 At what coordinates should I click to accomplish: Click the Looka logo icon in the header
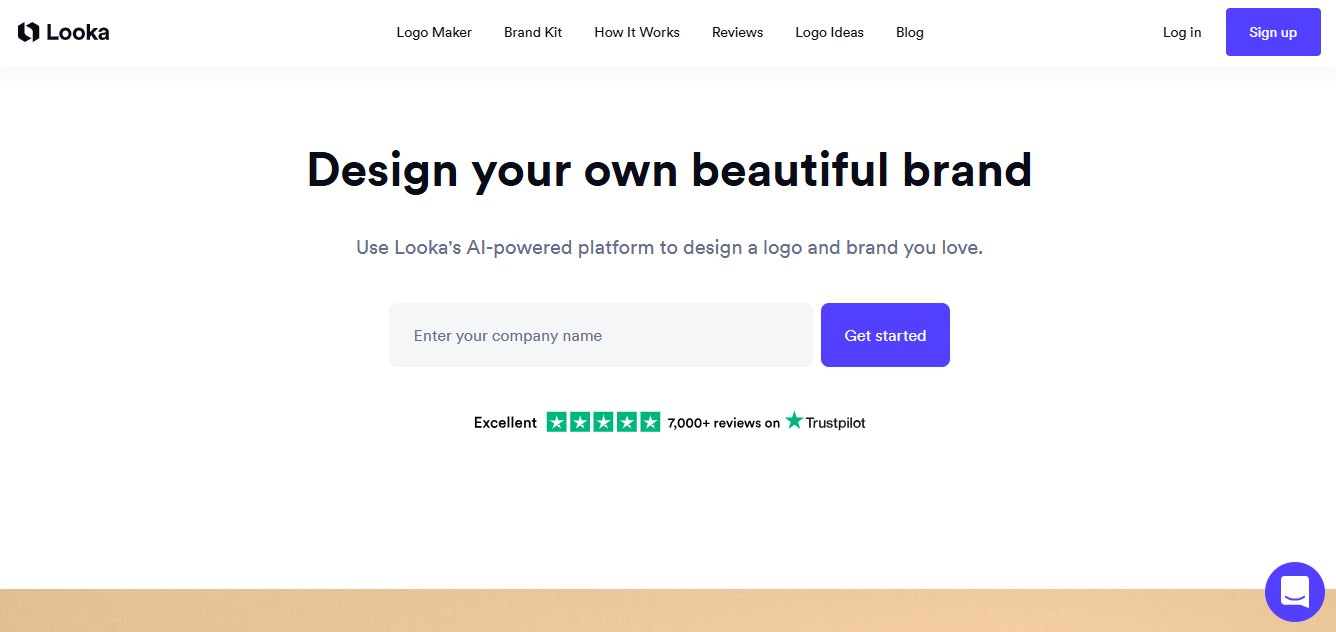tap(28, 31)
